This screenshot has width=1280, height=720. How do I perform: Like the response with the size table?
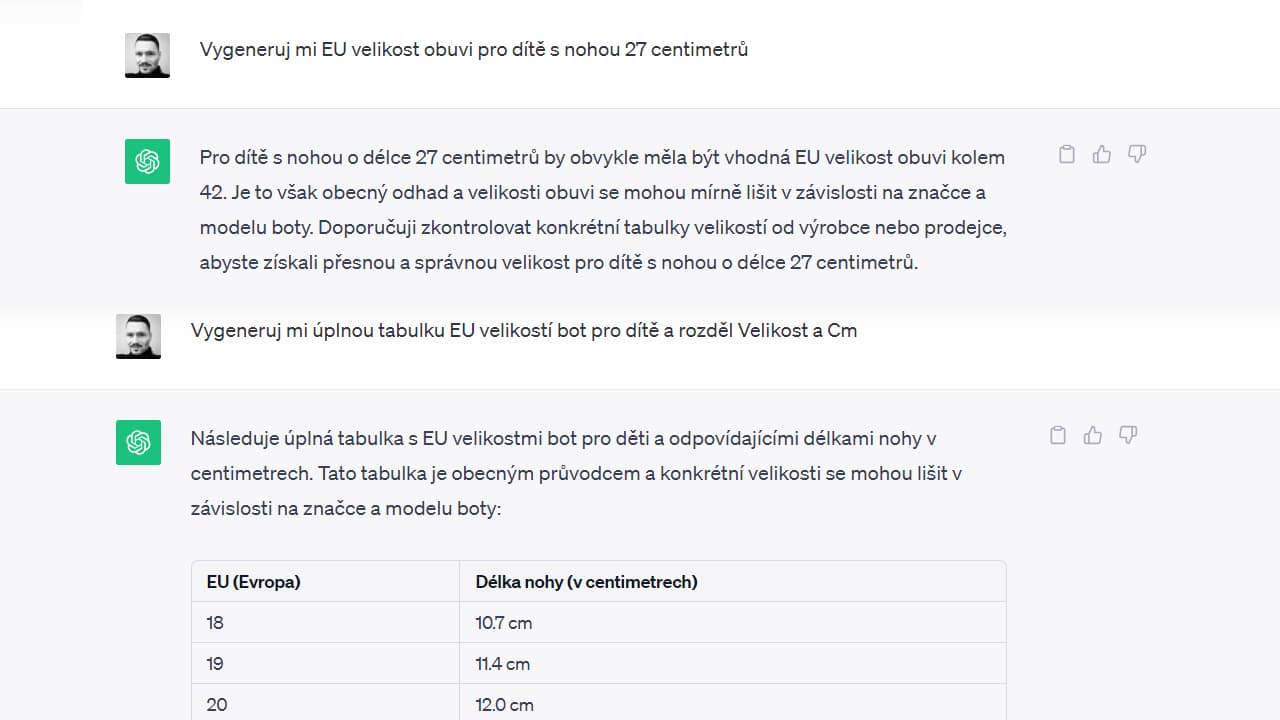click(x=1093, y=435)
